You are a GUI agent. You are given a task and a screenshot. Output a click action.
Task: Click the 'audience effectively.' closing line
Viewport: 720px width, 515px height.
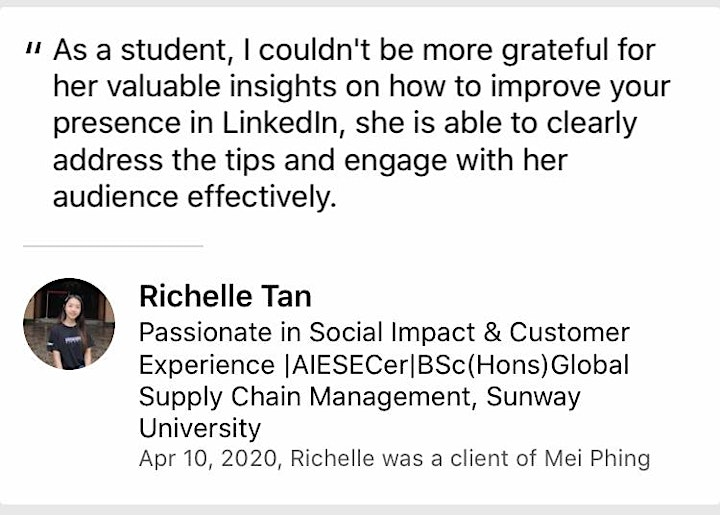(x=195, y=197)
